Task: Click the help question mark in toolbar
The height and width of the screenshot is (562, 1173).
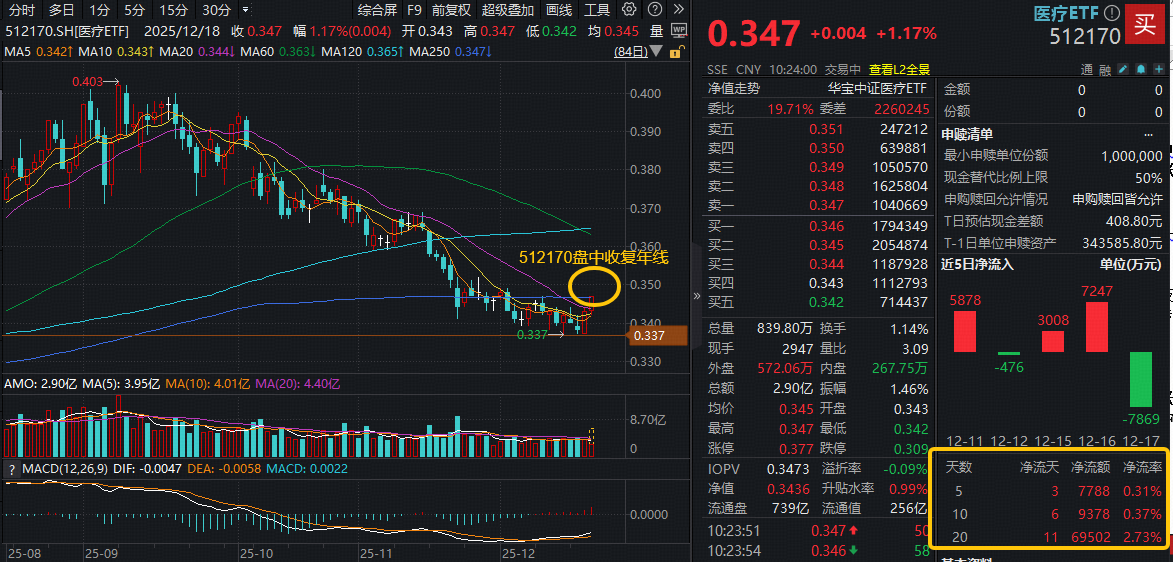Action: 655,10
